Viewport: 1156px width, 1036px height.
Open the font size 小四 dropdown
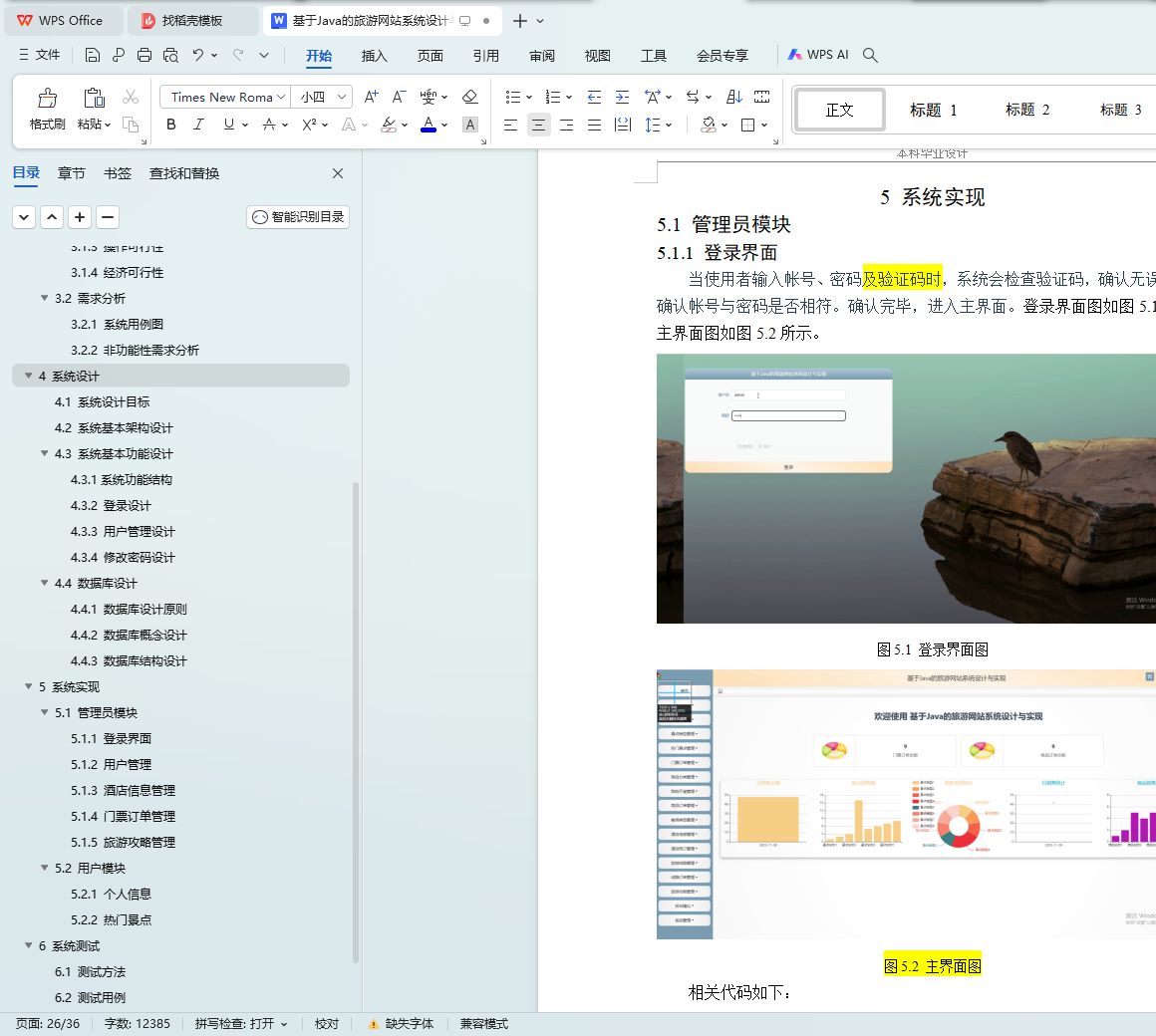[342, 97]
